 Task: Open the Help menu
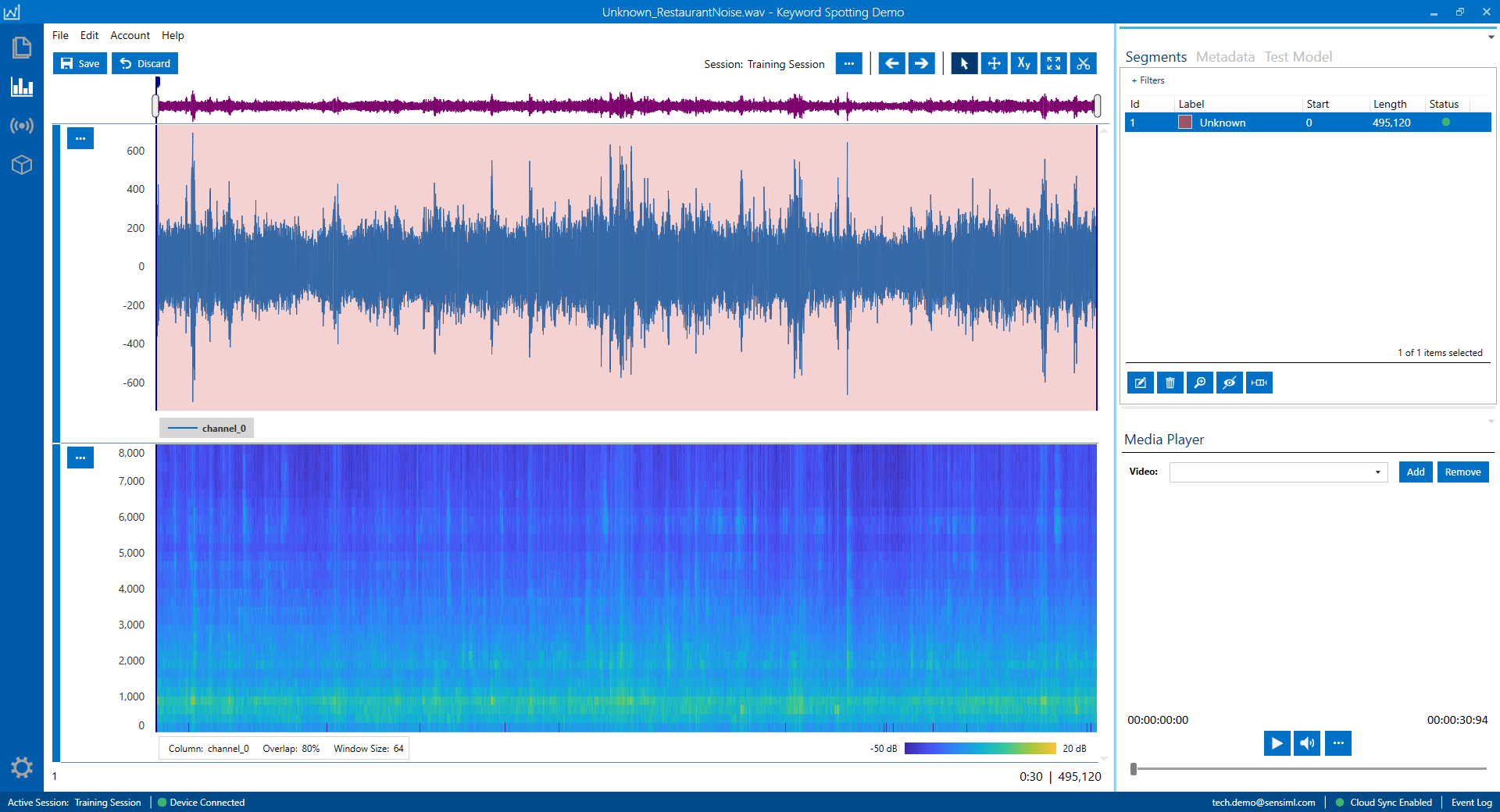pos(173,35)
